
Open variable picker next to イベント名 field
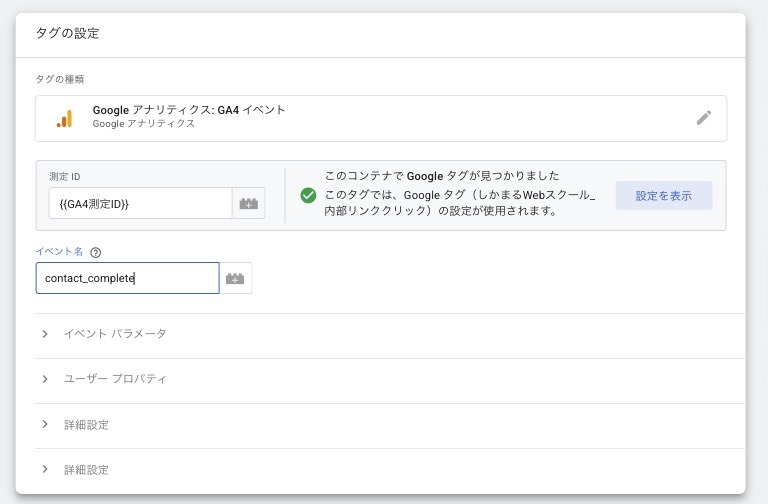coord(235,278)
